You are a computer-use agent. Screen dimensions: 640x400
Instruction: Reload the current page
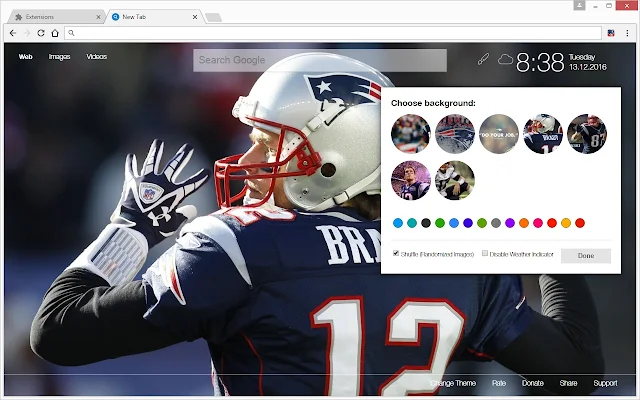click(x=41, y=33)
